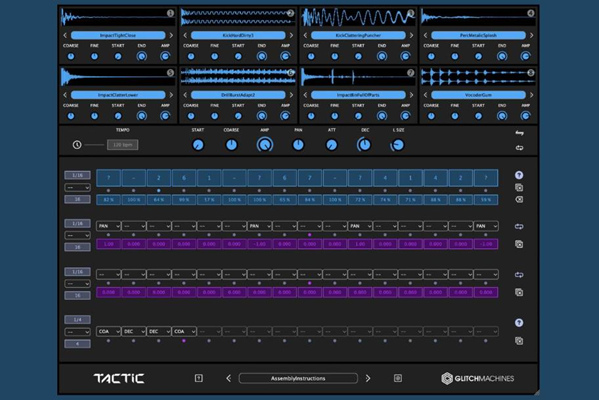Image resolution: width=599 pixels, height=400 pixels.
Task: Load previous sample before ImpactTightClose
Action: click(x=65, y=35)
